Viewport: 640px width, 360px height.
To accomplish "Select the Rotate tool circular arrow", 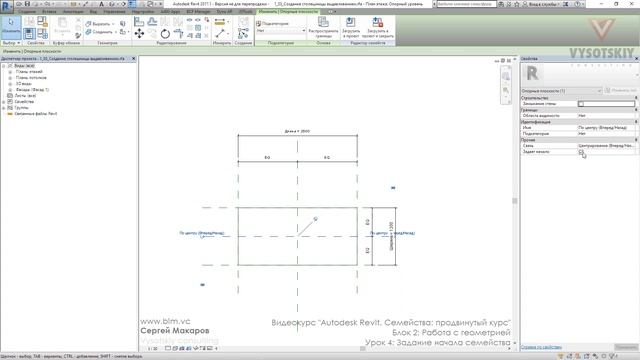I will tap(165, 34).
